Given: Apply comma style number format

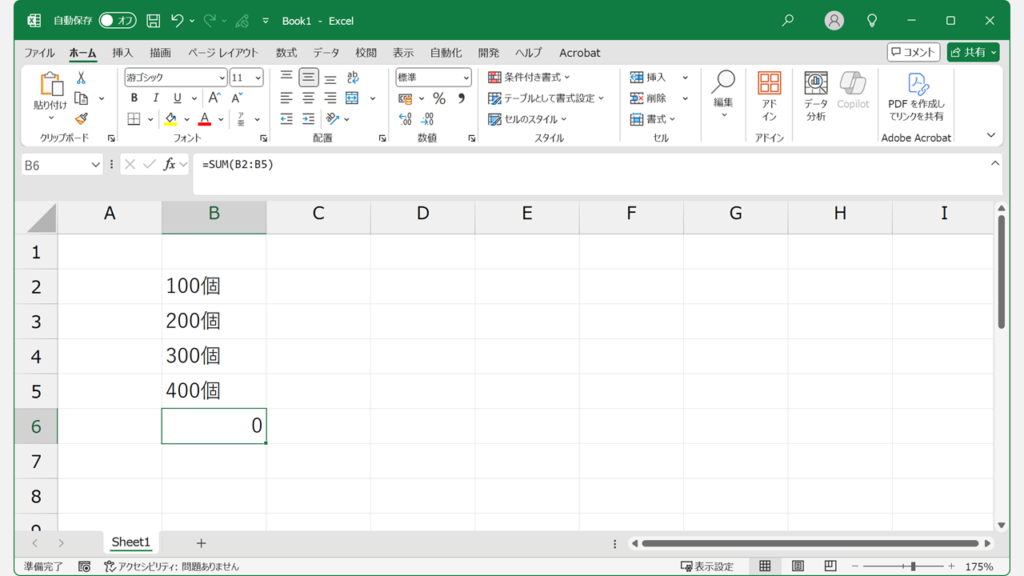Looking at the screenshot, I should click(x=461, y=99).
